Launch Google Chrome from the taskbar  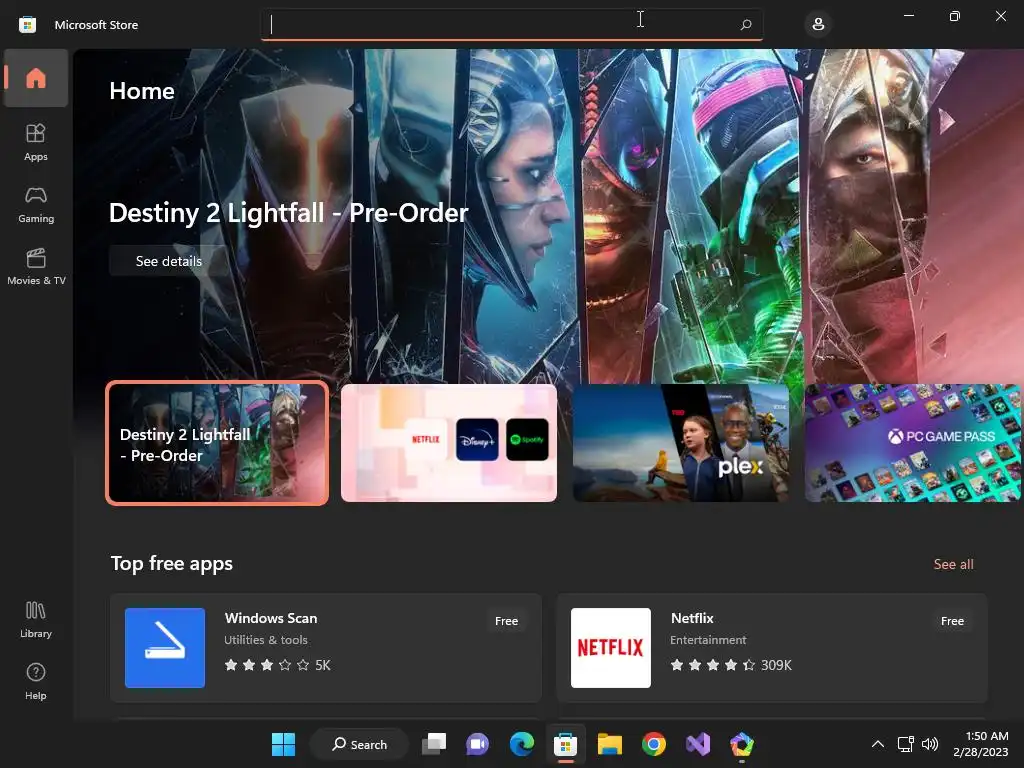click(654, 744)
